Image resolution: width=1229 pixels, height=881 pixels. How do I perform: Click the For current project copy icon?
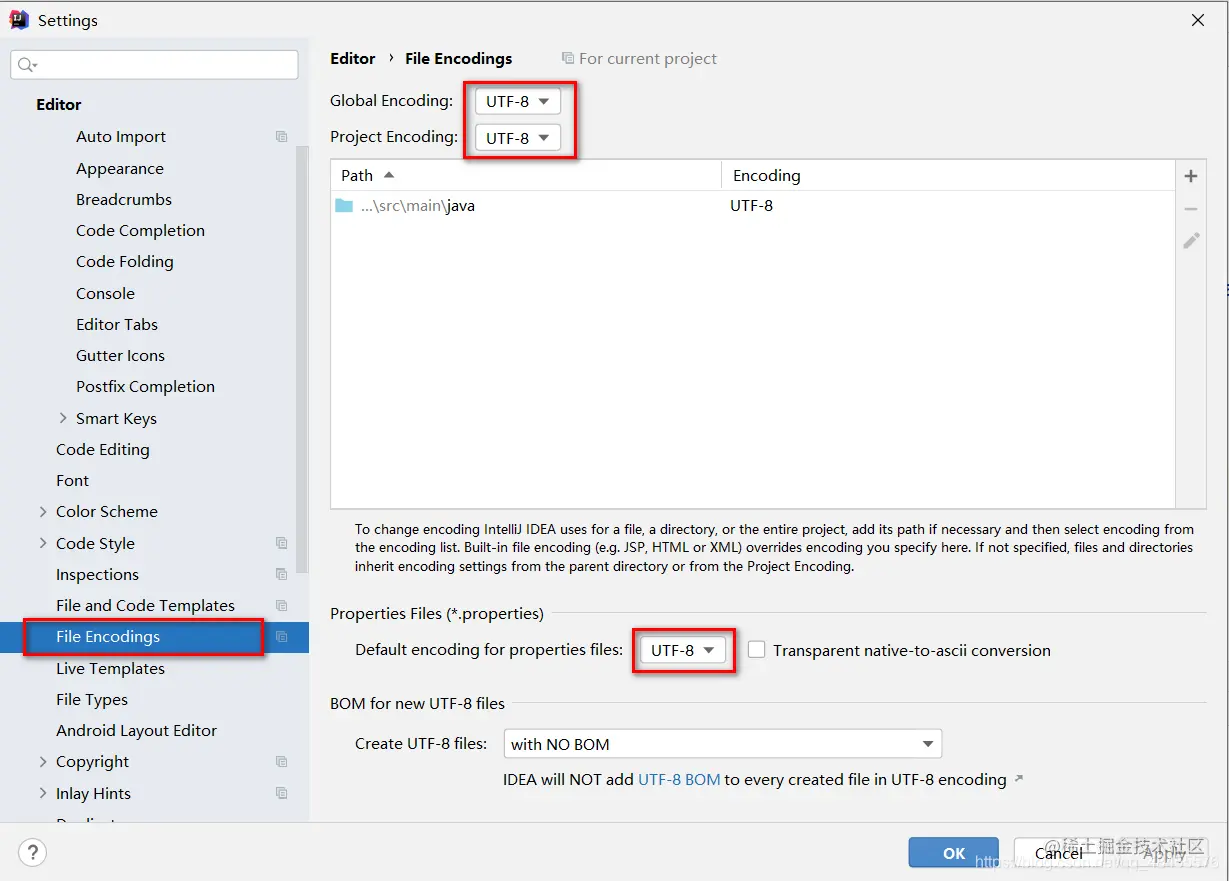[568, 59]
